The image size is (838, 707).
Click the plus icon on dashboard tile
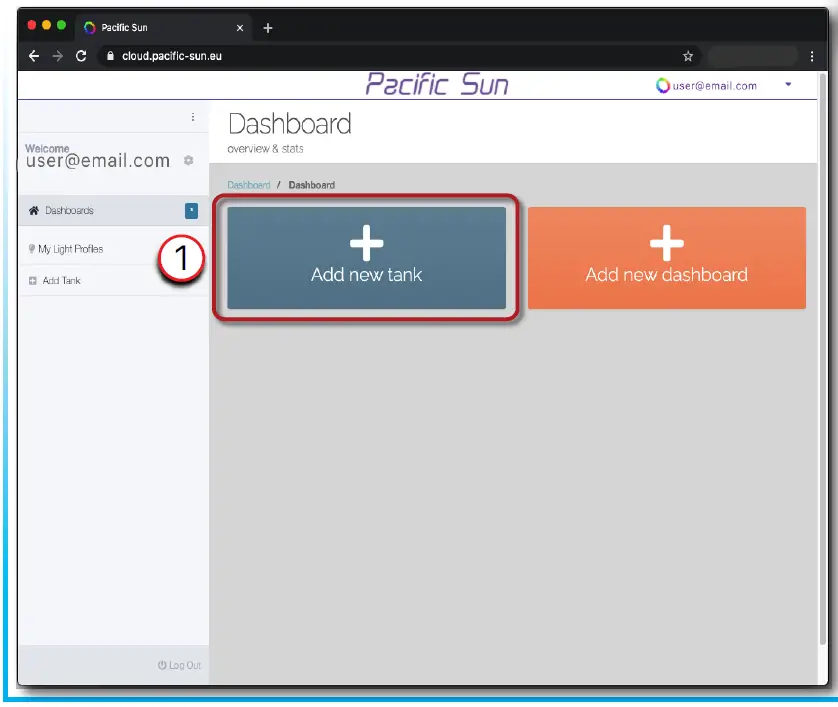tap(666, 243)
